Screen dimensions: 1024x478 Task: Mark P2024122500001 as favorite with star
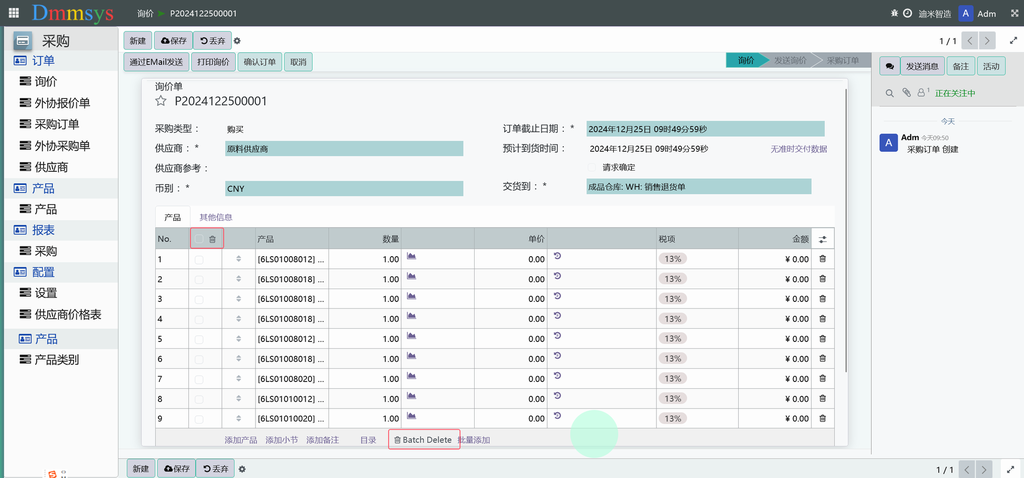click(161, 101)
